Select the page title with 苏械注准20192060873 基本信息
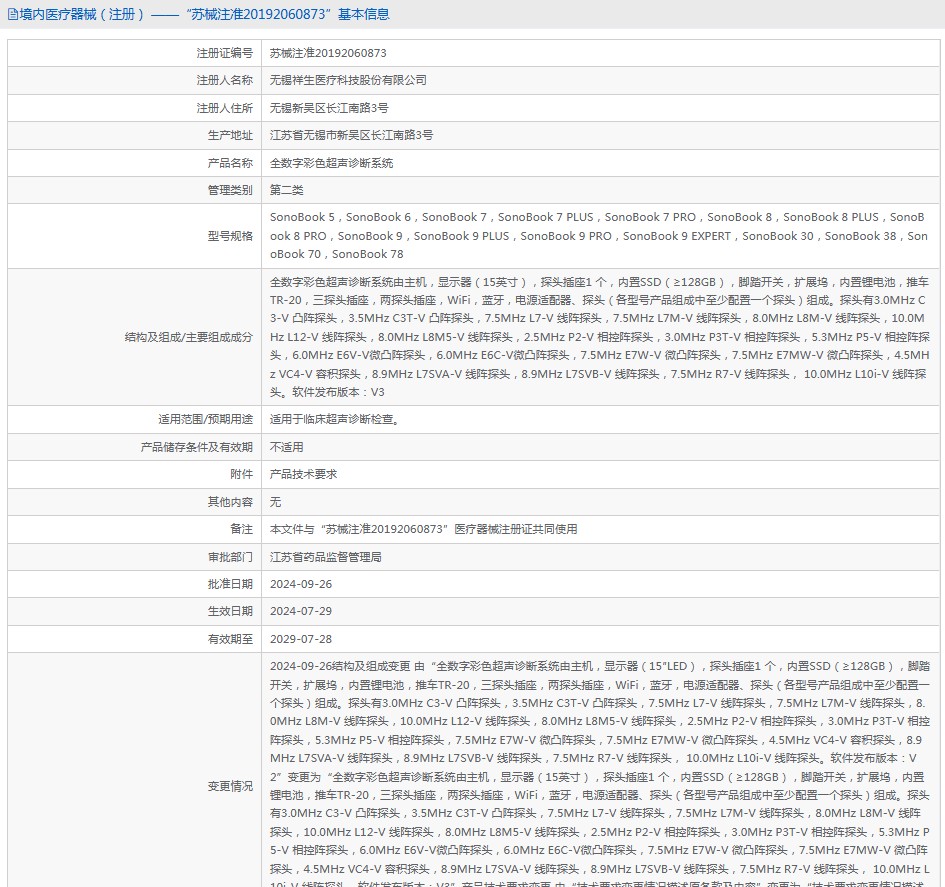 point(204,14)
